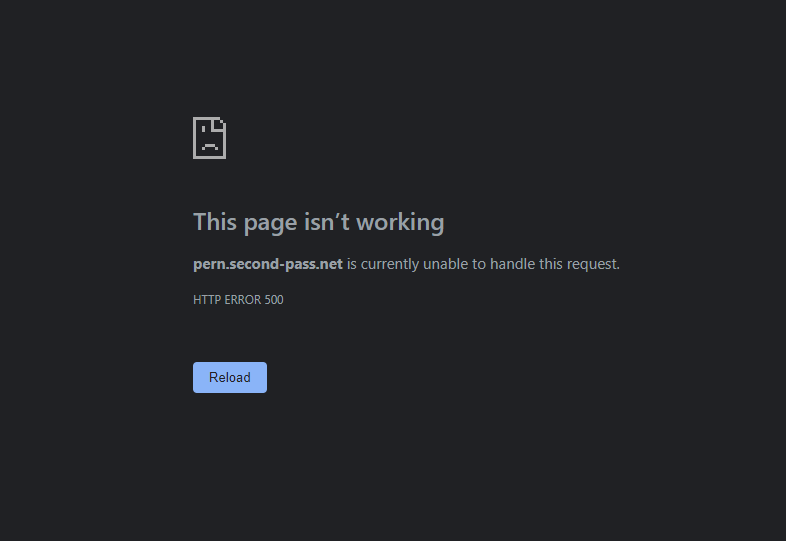Click the frowning mouth on the error icon

210,147
